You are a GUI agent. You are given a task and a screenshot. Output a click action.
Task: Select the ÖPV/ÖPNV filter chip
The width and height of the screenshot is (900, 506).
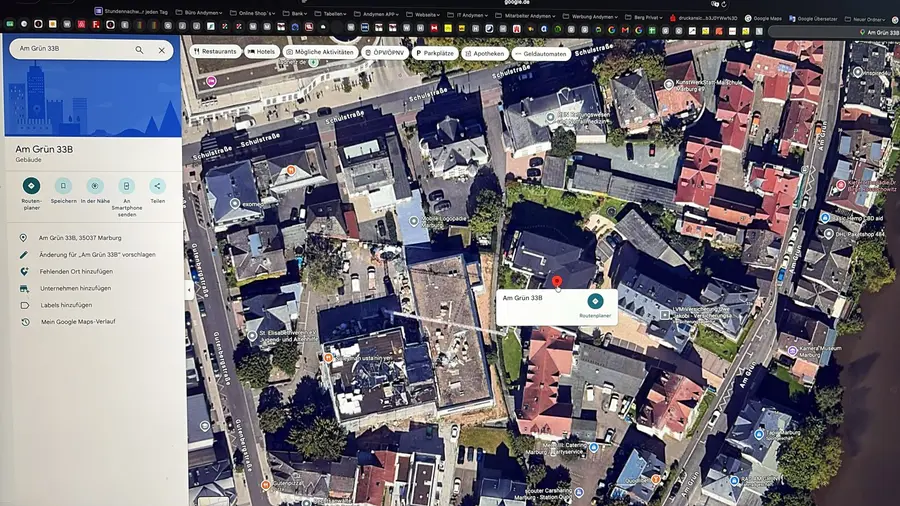(385, 53)
